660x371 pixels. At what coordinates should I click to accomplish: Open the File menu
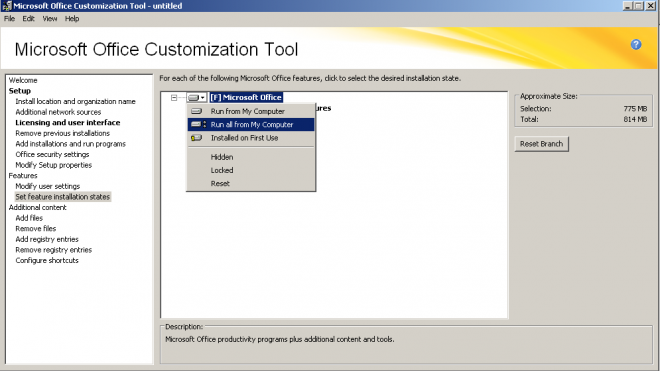pos(9,19)
